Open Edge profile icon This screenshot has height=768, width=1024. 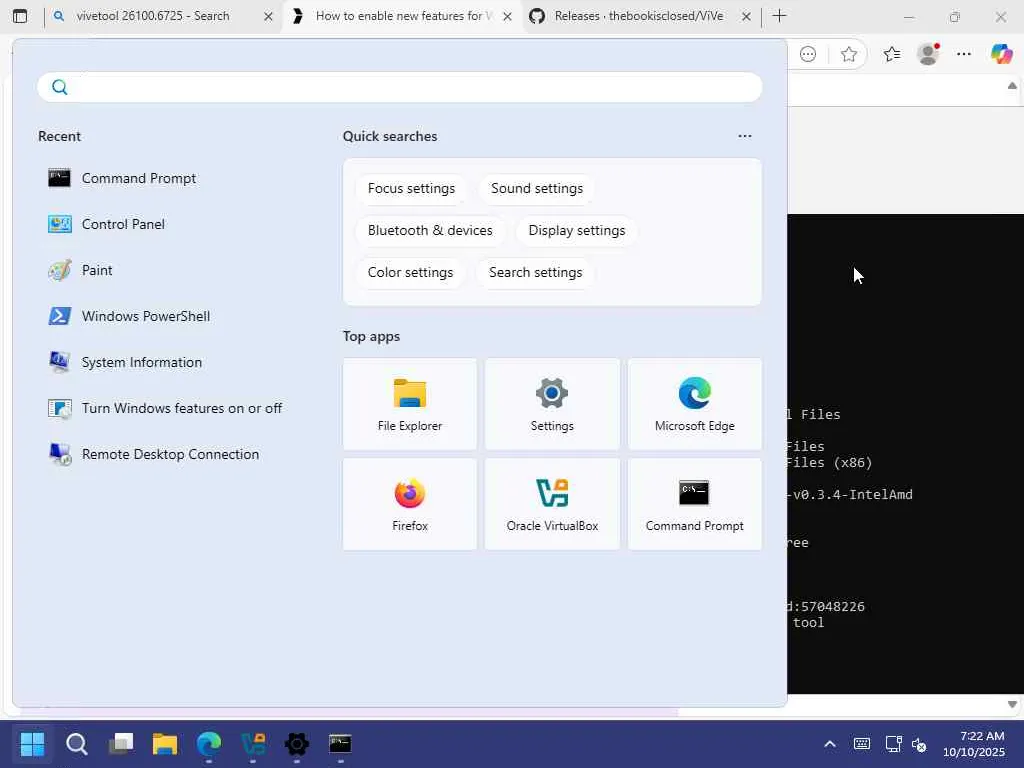[x=928, y=54]
